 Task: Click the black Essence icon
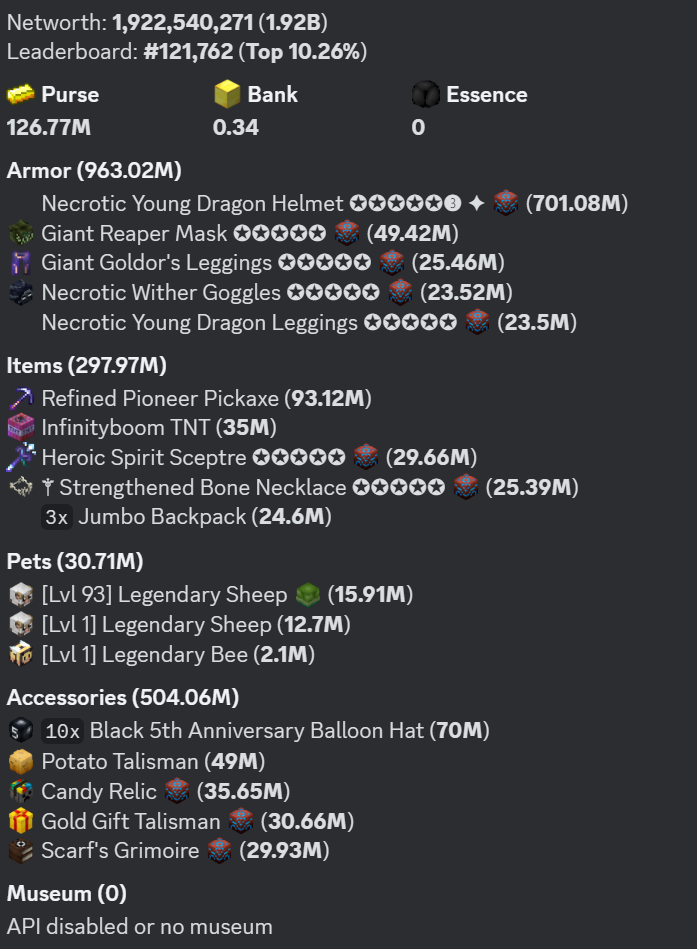tap(426, 95)
